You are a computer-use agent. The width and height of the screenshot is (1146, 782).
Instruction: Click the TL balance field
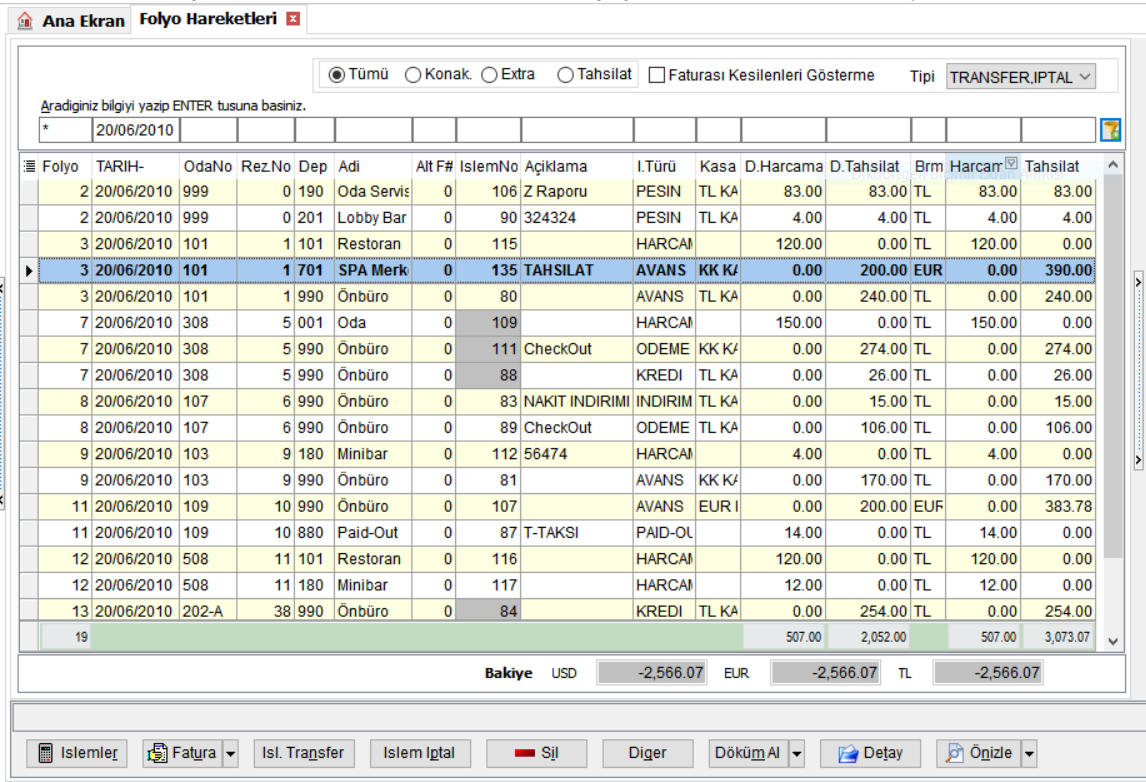coord(988,672)
